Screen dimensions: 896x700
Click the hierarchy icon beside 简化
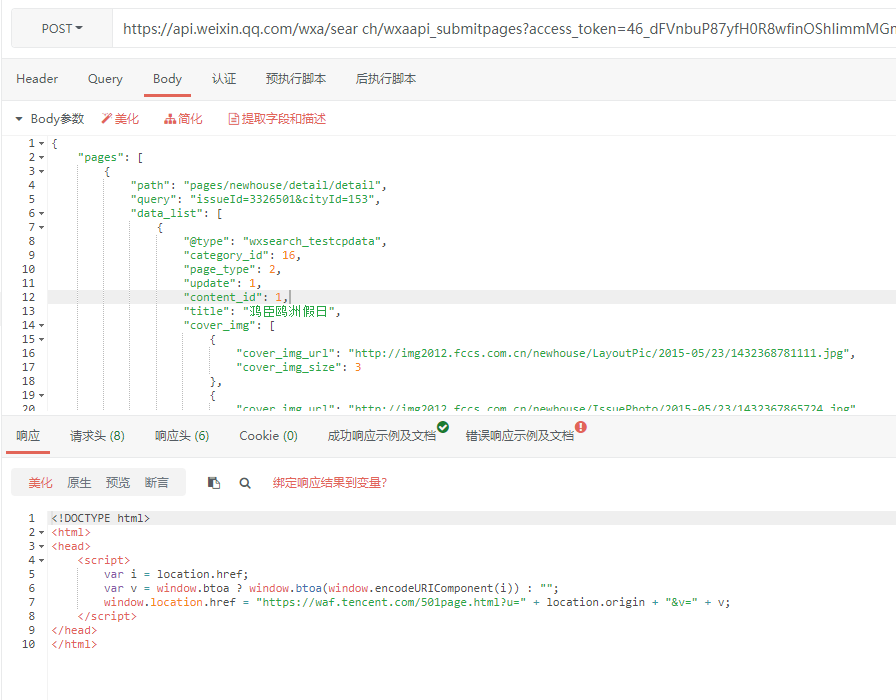(170, 119)
